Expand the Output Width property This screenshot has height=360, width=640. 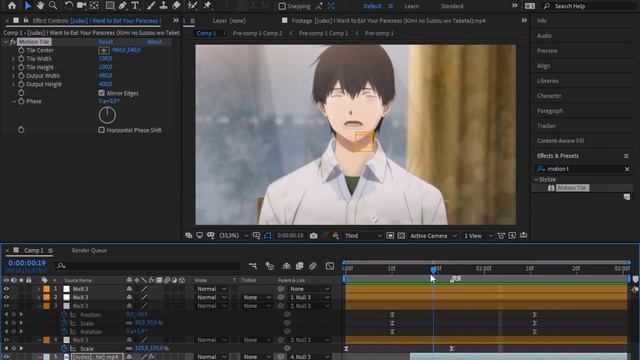(13, 76)
